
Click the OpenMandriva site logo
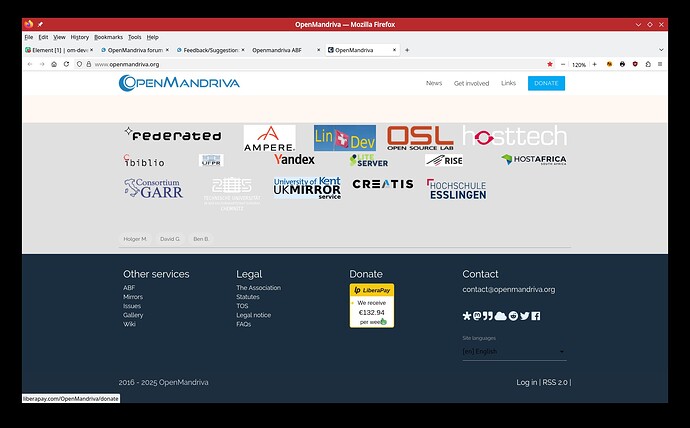(x=179, y=83)
